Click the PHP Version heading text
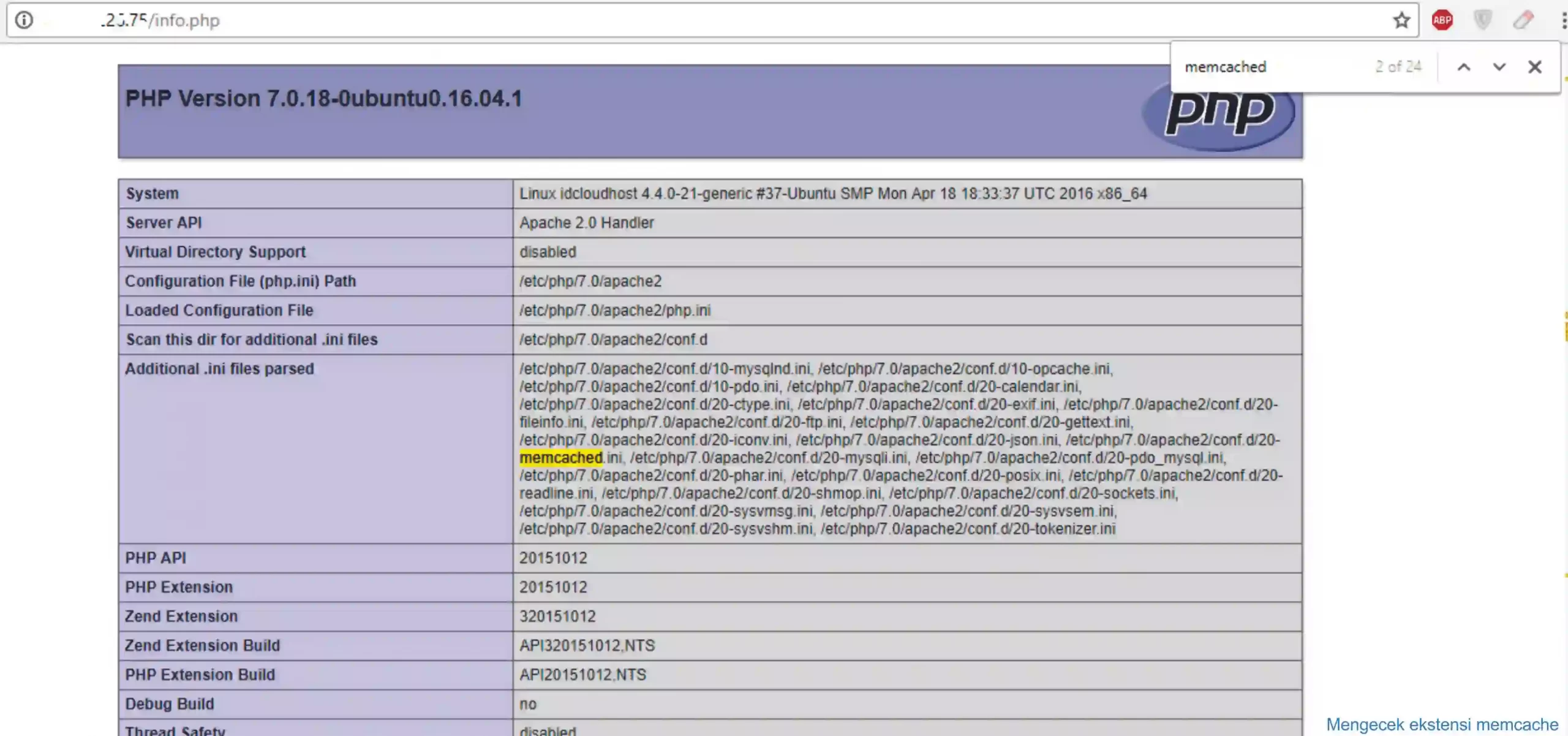Image resolution: width=1568 pixels, height=736 pixels. click(x=323, y=99)
